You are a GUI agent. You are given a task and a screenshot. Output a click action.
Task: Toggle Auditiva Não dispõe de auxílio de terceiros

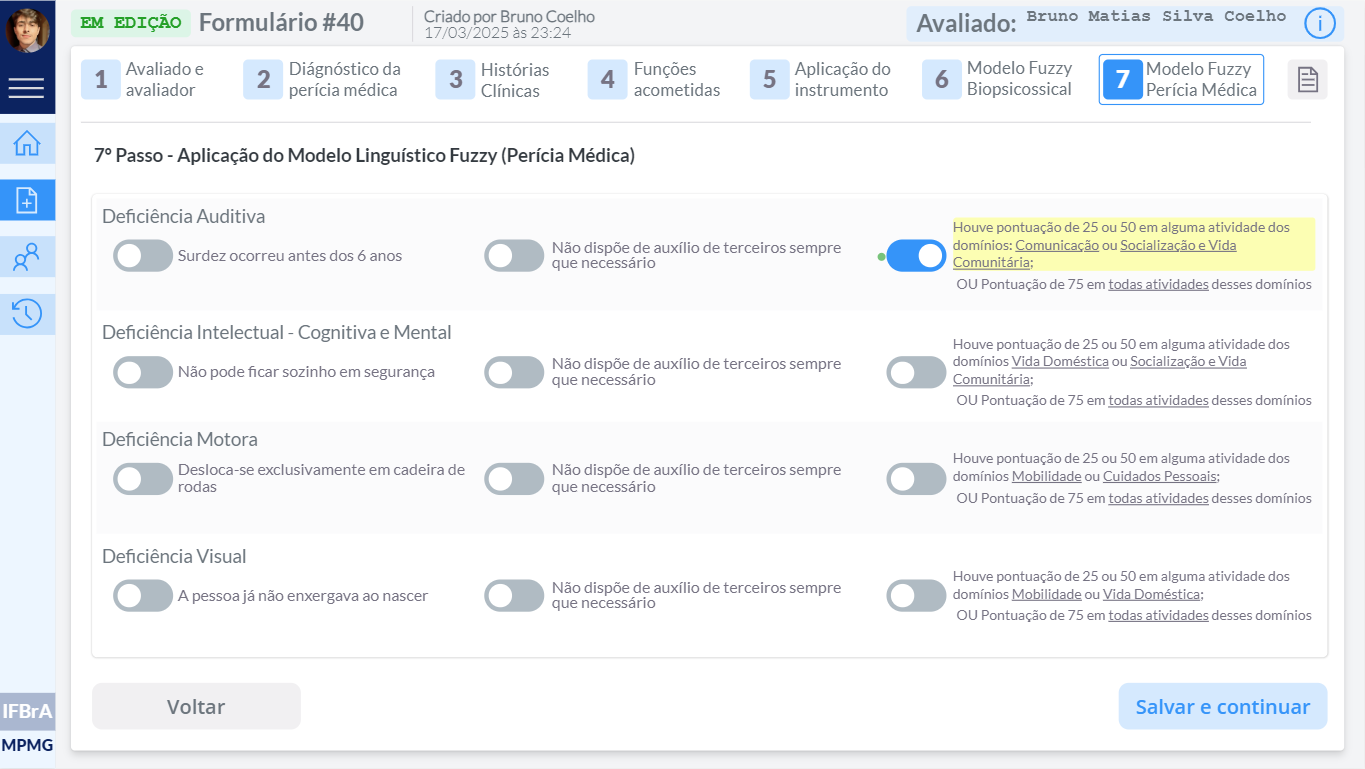click(x=514, y=256)
